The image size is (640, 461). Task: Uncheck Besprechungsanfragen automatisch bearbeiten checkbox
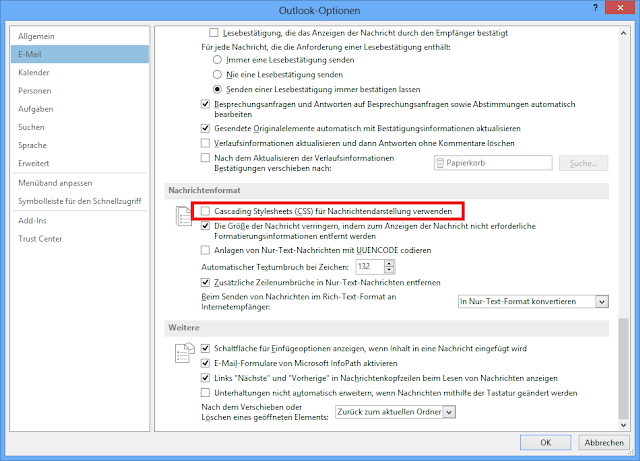pos(205,104)
